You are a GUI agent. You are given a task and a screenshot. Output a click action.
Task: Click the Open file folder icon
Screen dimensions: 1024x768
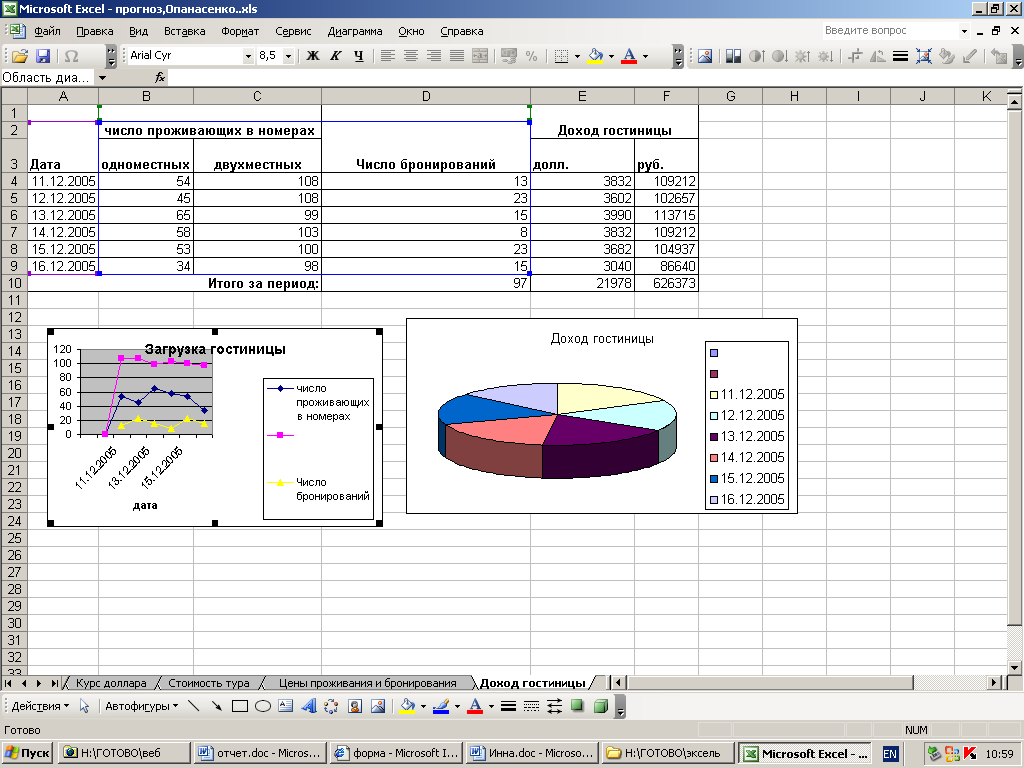(20, 56)
